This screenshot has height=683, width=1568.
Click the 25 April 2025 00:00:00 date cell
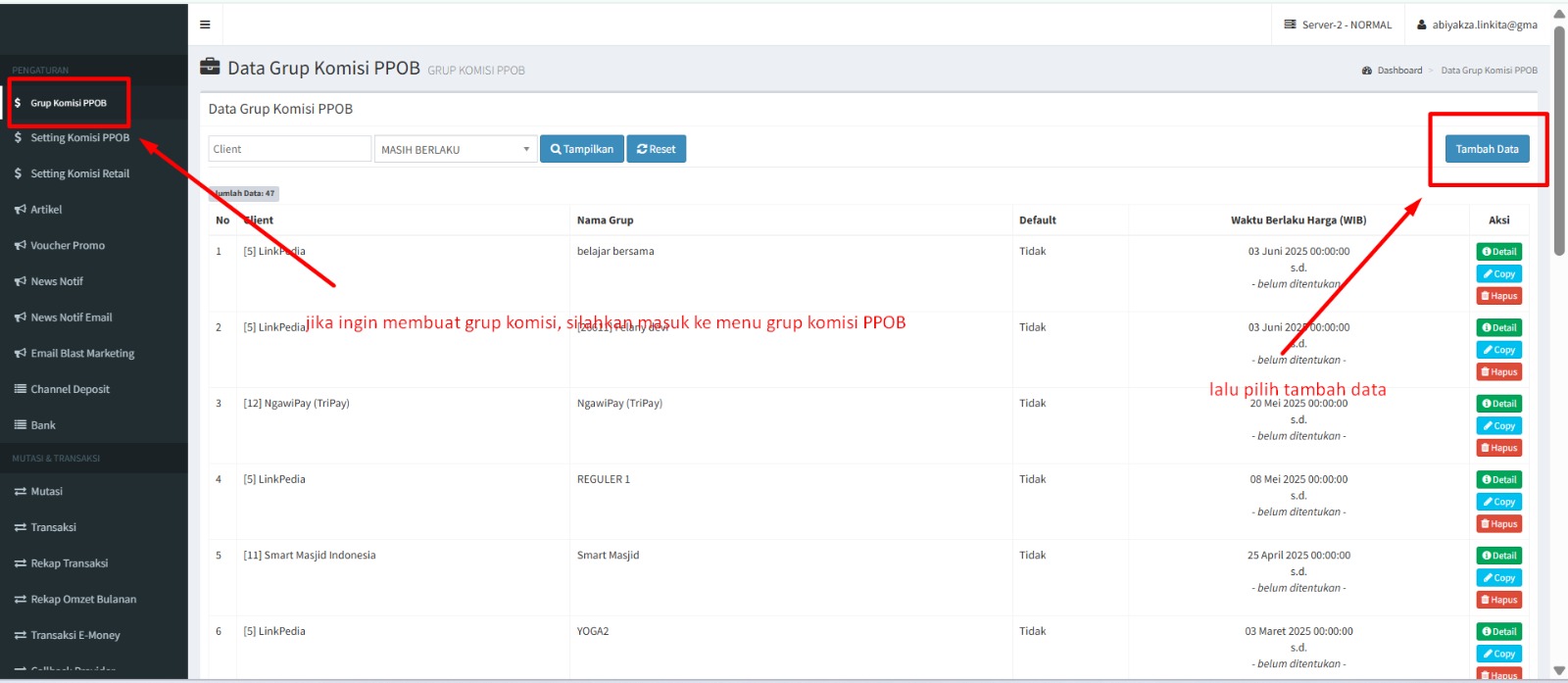1298,556
